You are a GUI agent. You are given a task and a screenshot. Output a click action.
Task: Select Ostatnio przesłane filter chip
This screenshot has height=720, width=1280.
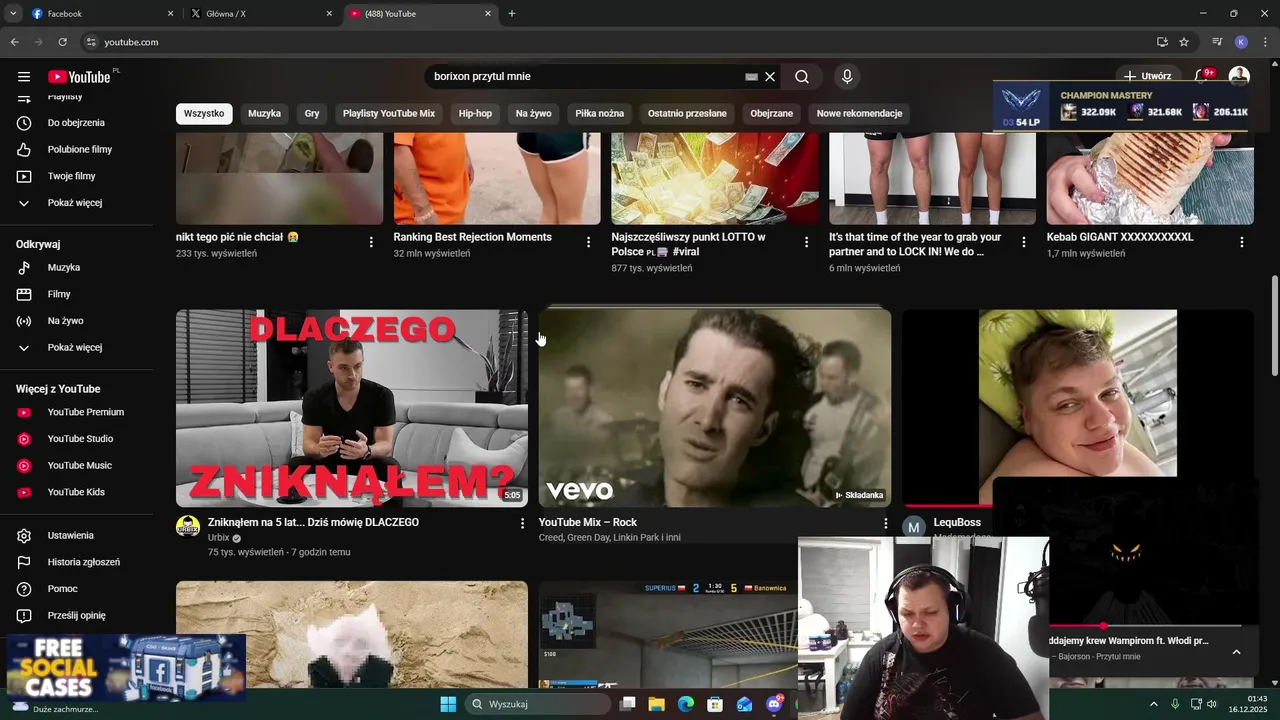[687, 113]
